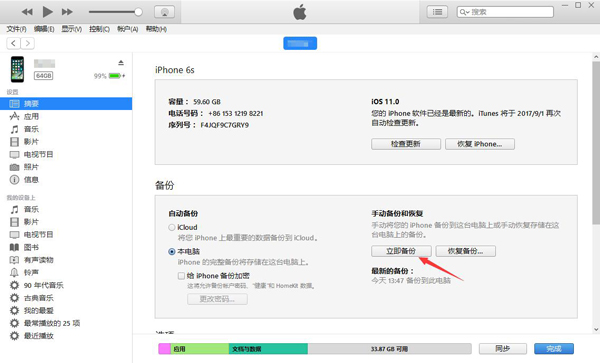Select the iCloud backup radio button
This screenshot has width=600, height=363.
click(172, 227)
